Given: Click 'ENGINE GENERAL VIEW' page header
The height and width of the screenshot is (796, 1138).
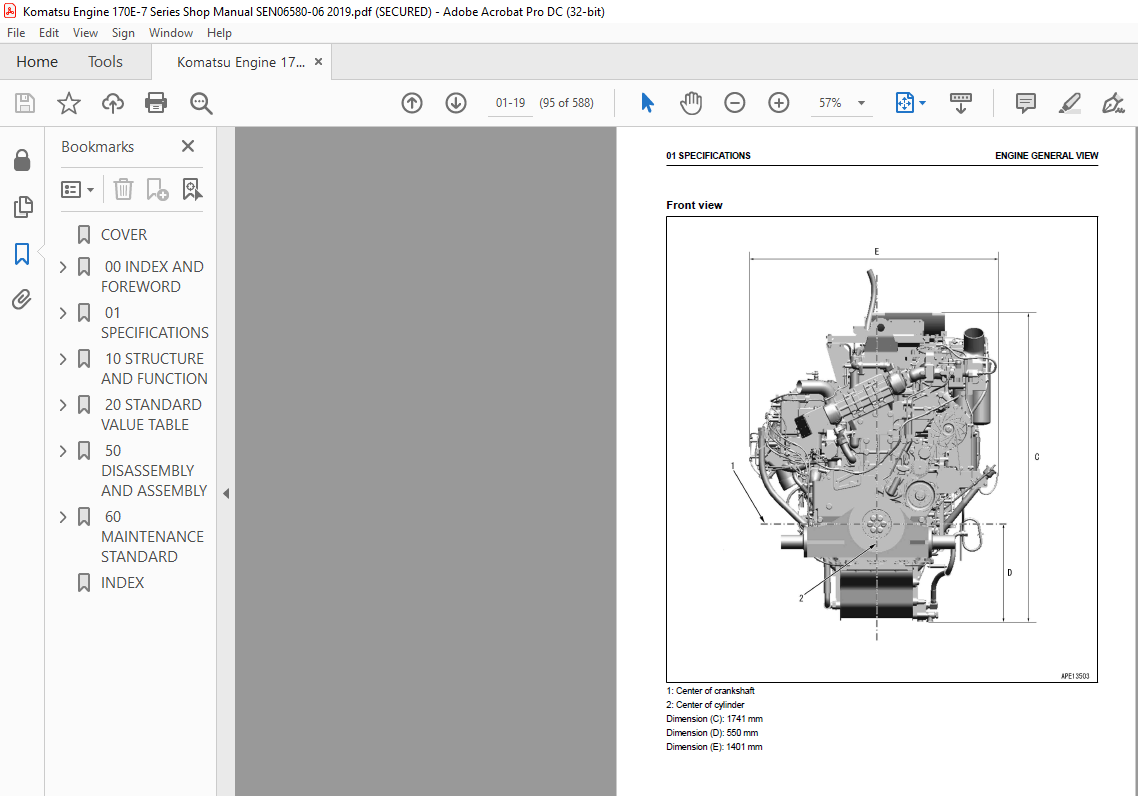Looking at the screenshot, I should [x=1047, y=156].
